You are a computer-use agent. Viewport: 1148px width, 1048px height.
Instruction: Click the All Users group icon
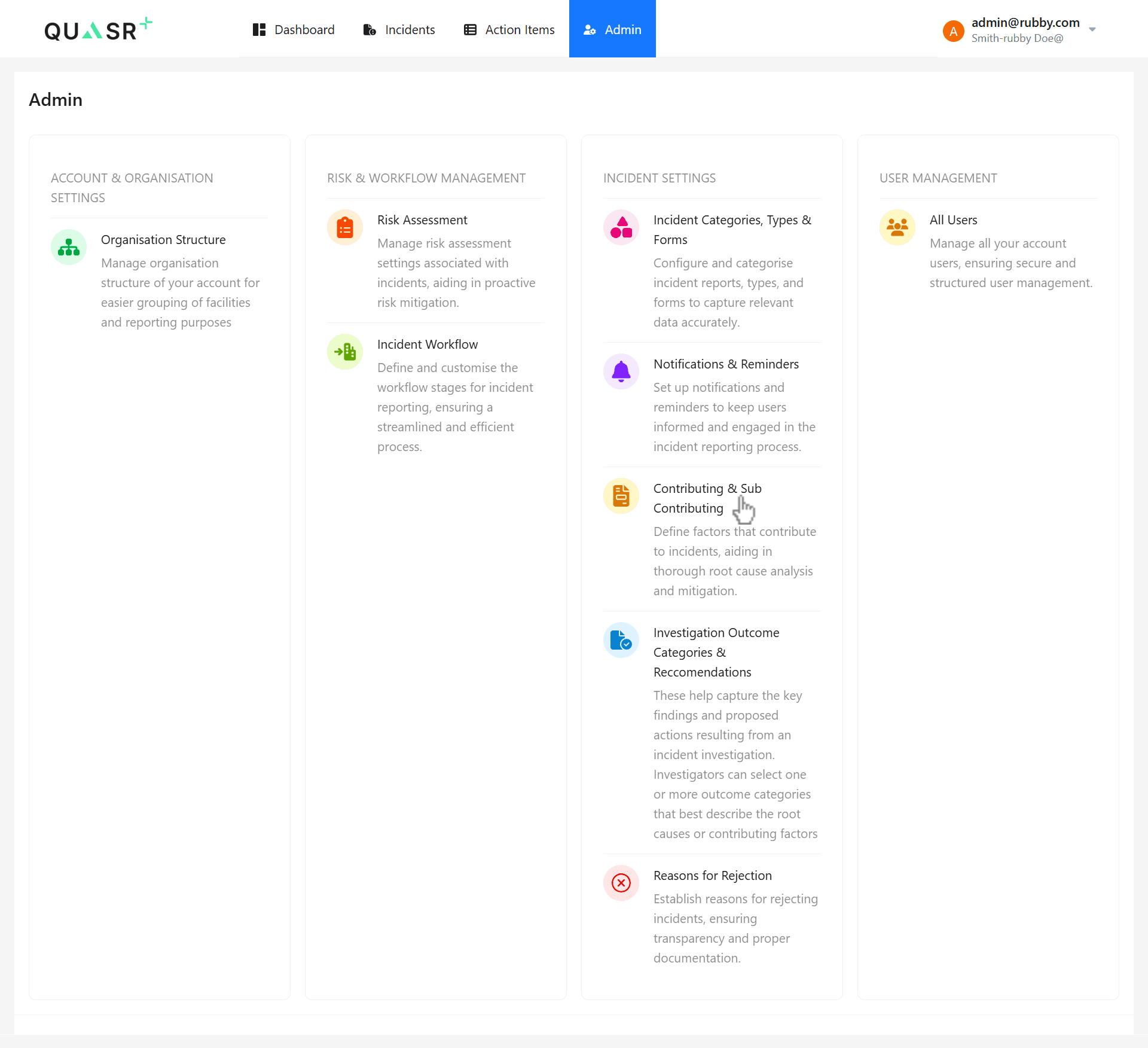click(897, 227)
